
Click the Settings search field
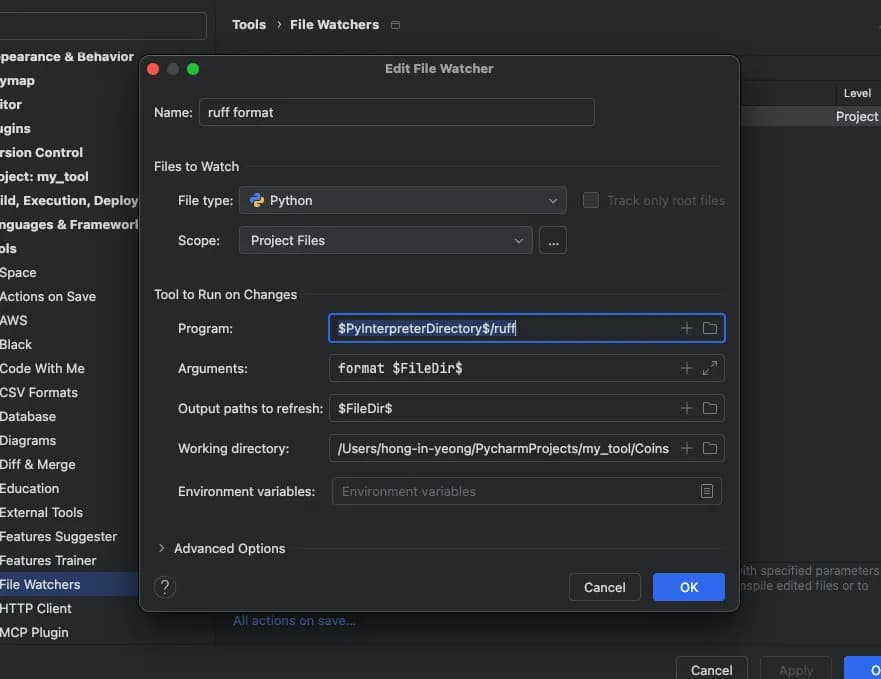click(x=103, y=26)
